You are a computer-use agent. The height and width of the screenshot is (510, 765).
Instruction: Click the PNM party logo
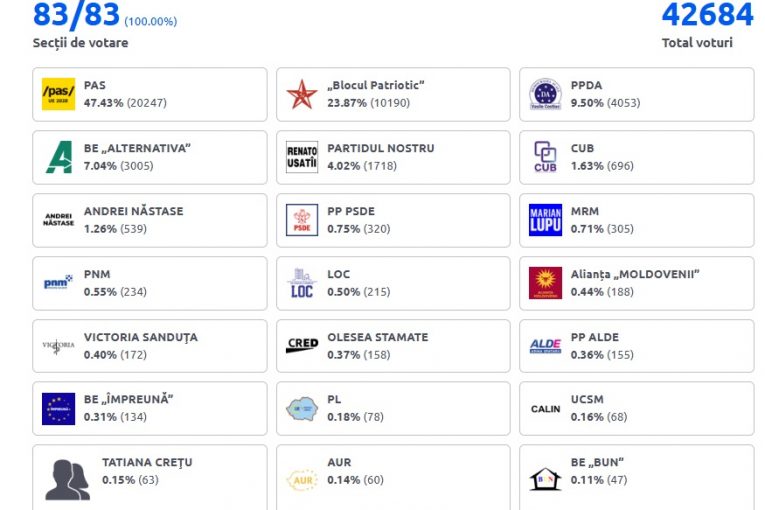tap(58, 283)
